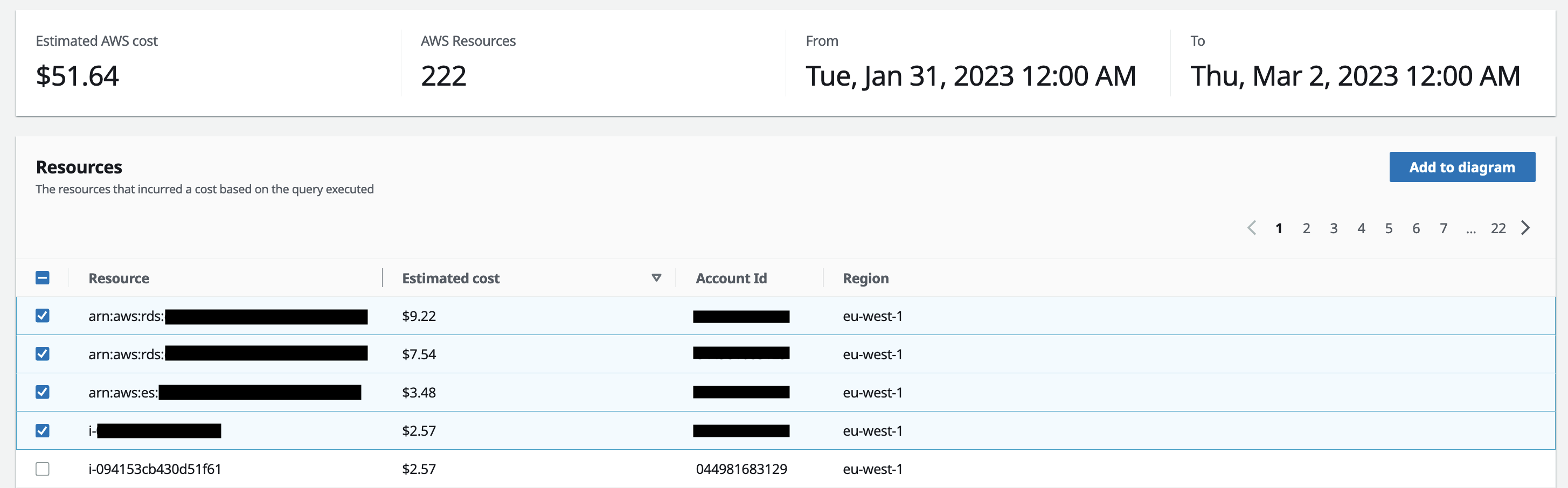This screenshot has width=1568, height=488.
Task: Sort the table by the Resource column
Action: (119, 277)
